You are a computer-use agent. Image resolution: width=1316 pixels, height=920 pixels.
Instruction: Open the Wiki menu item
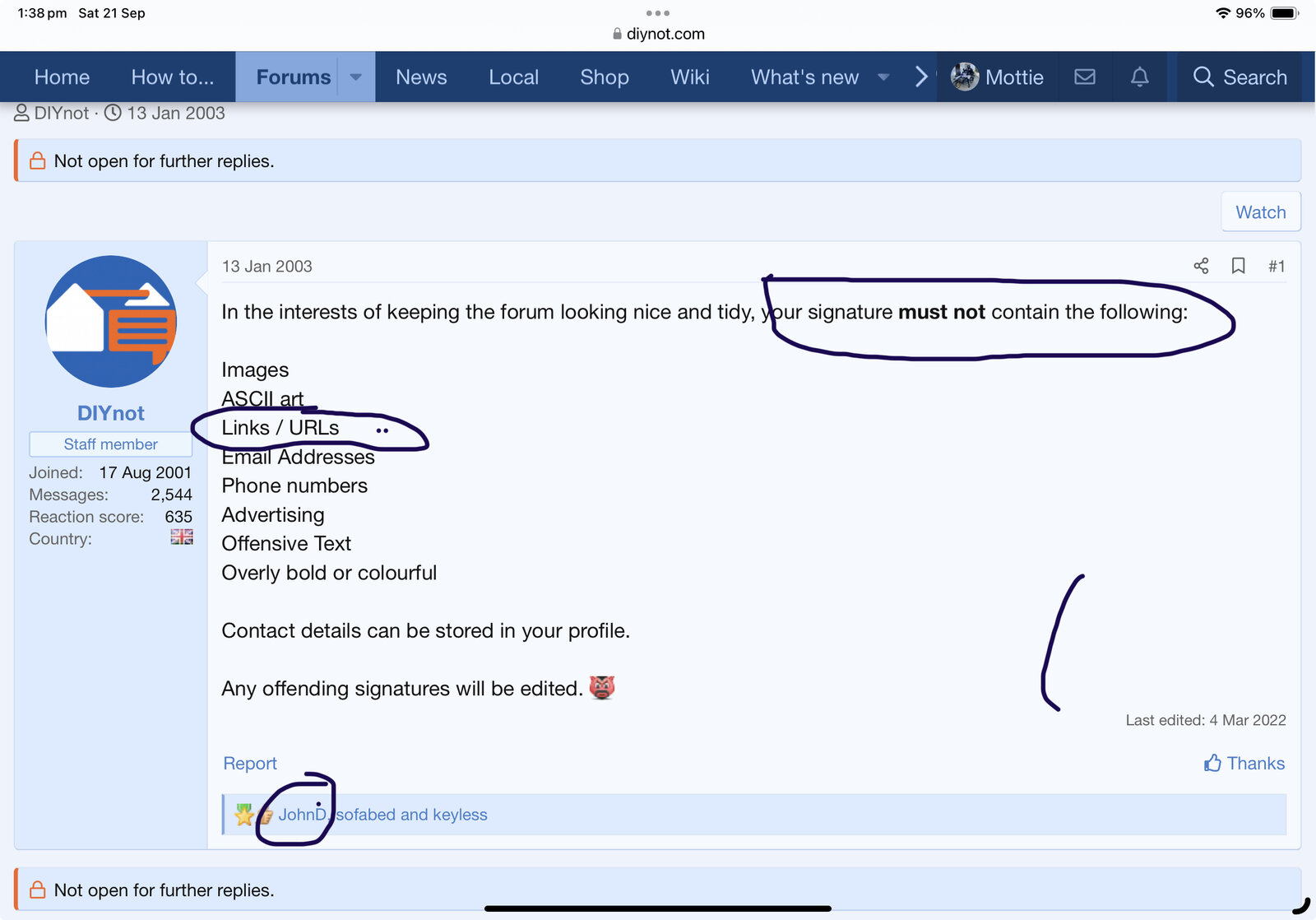(x=689, y=77)
